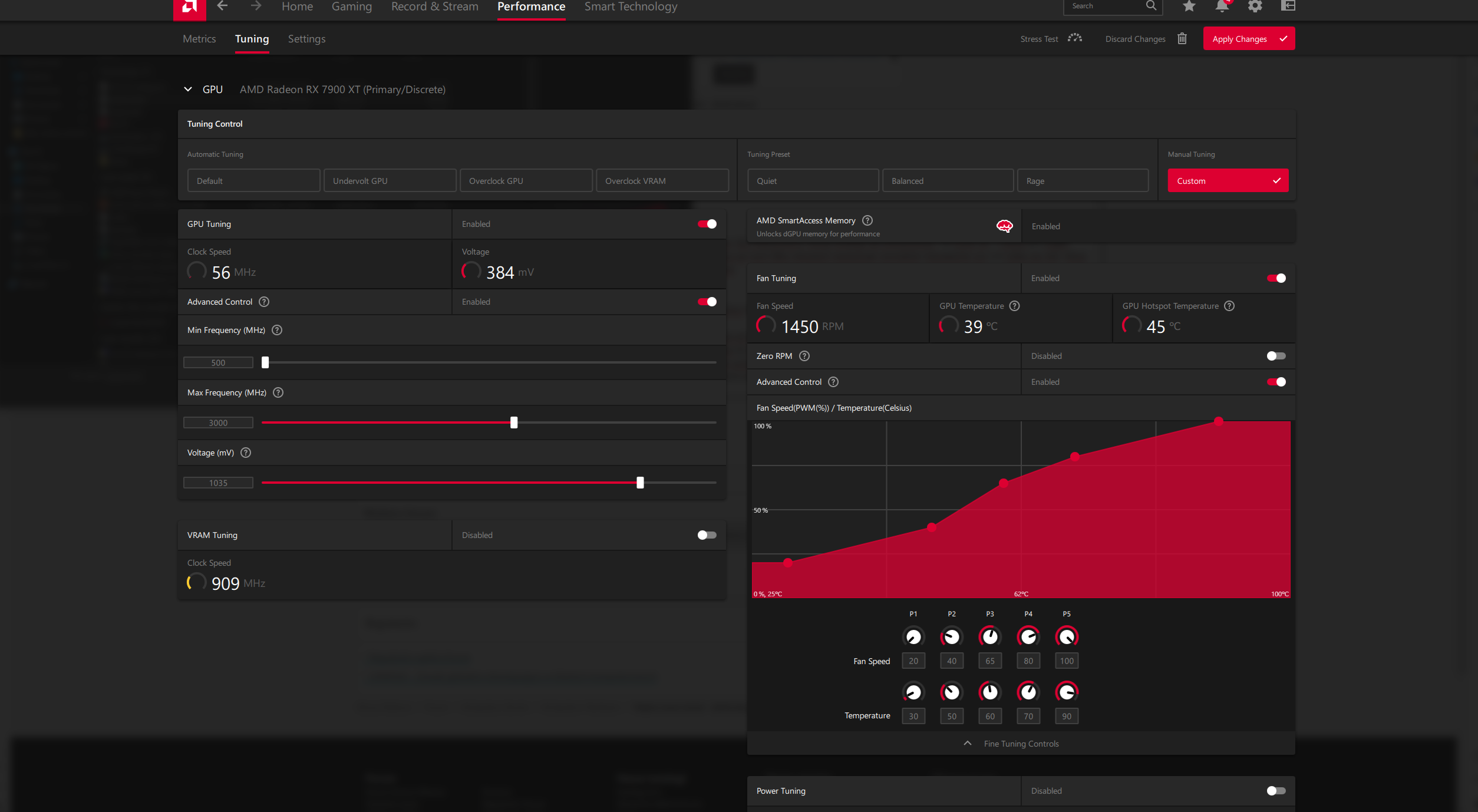Viewport: 1478px width, 812px height.
Task: Click the Apply Changes button
Action: coord(1249,39)
